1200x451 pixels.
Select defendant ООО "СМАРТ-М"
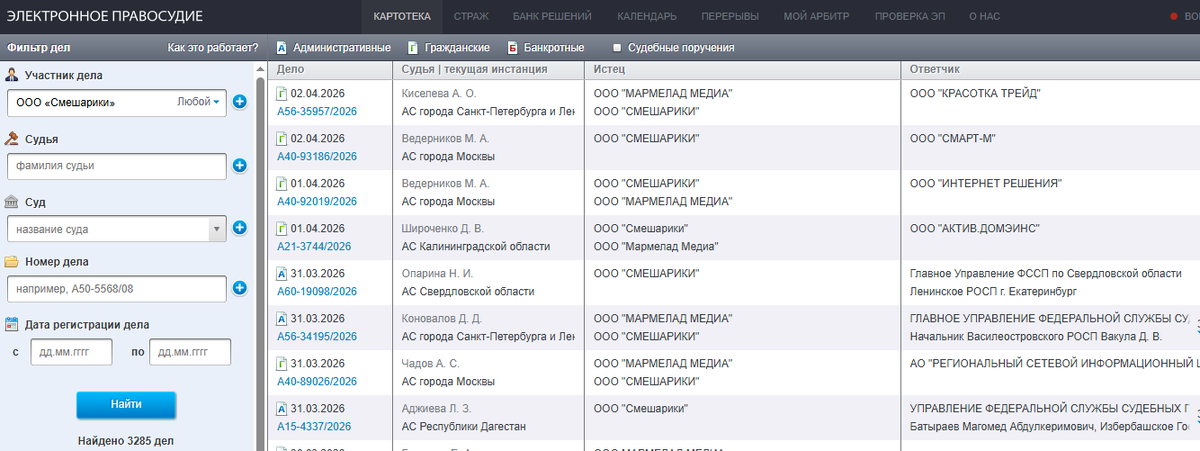point(953,139)
